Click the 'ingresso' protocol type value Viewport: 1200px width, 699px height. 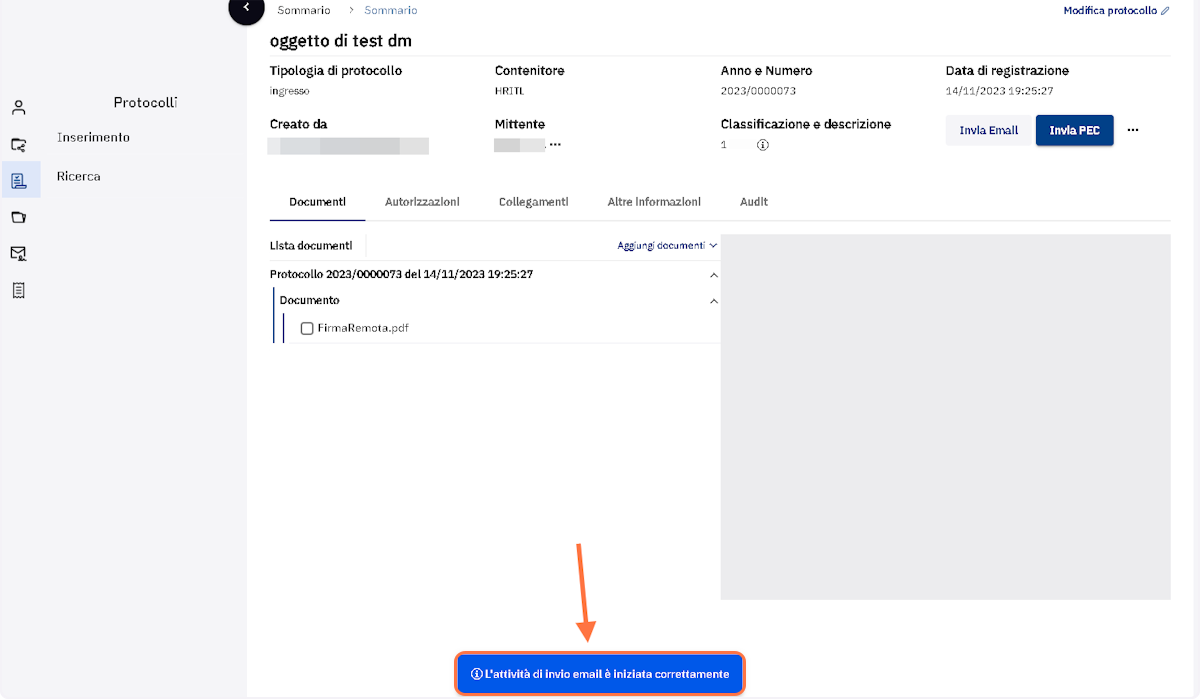coord(290,91)
